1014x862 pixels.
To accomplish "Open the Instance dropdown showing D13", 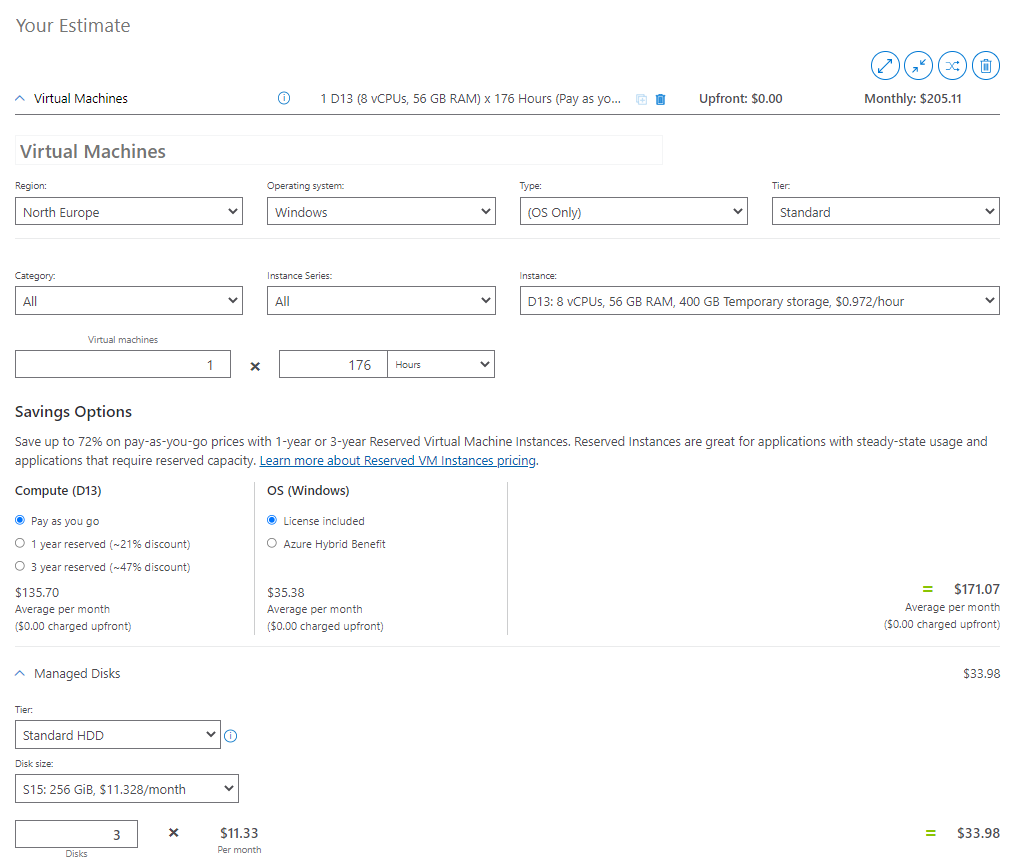I will coord(760,301).
